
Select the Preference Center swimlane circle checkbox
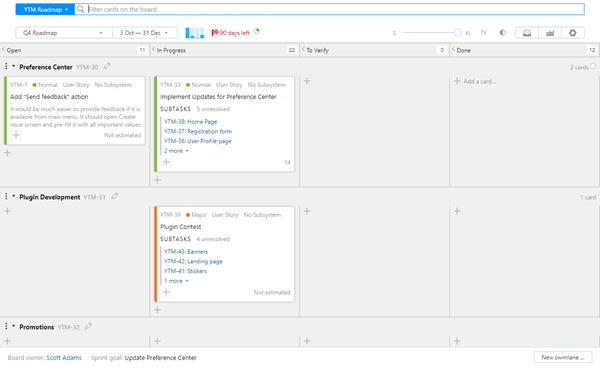tap(593, 66)
